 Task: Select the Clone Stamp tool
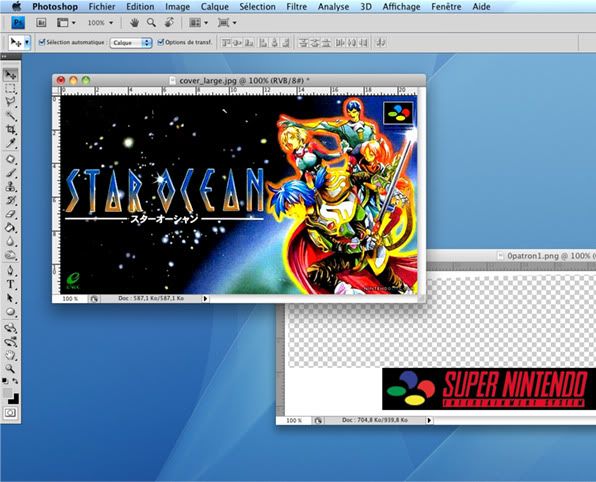[x=10, y=187]
